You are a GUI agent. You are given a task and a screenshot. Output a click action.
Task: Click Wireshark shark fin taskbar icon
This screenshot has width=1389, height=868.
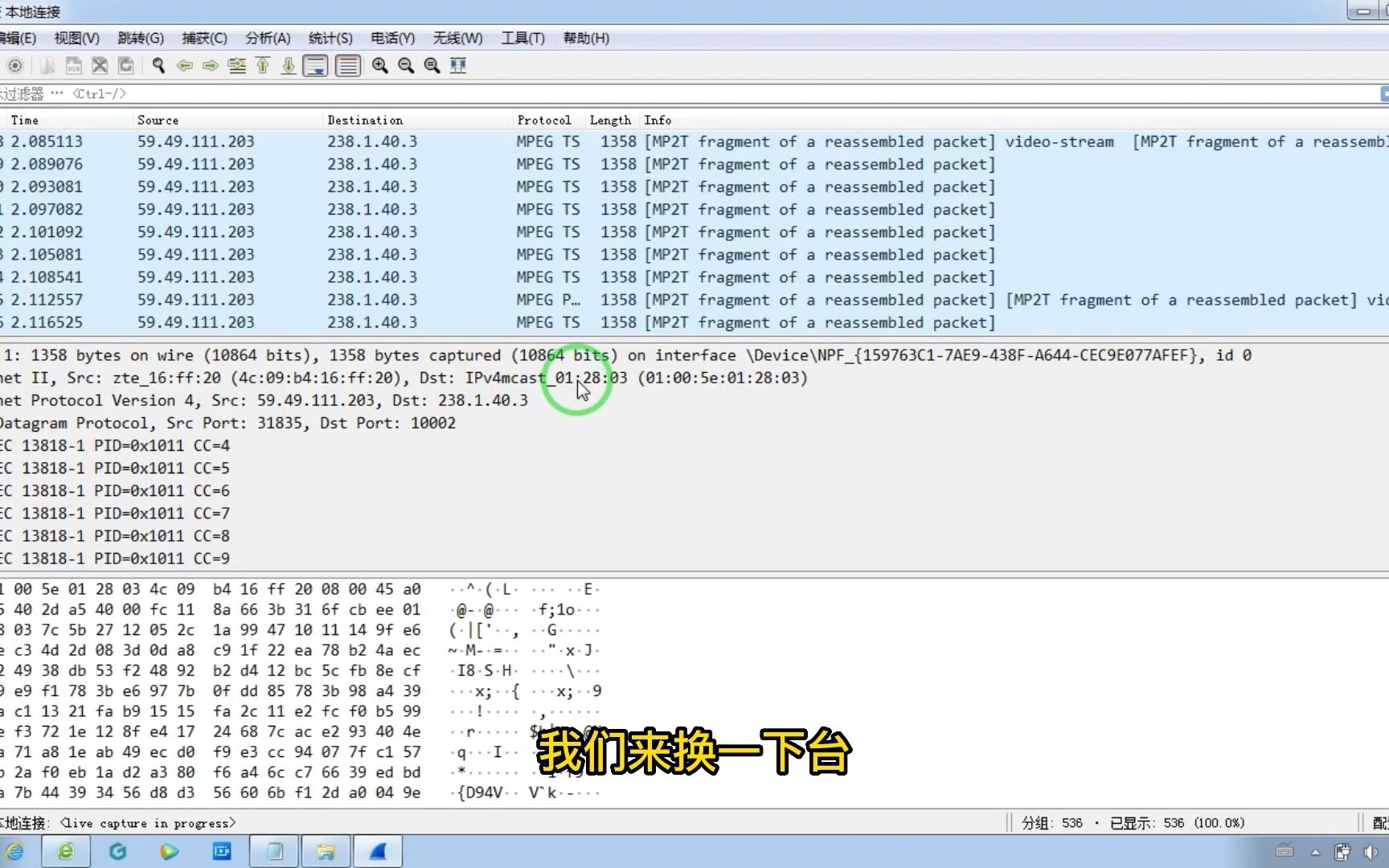pos(378,851)
